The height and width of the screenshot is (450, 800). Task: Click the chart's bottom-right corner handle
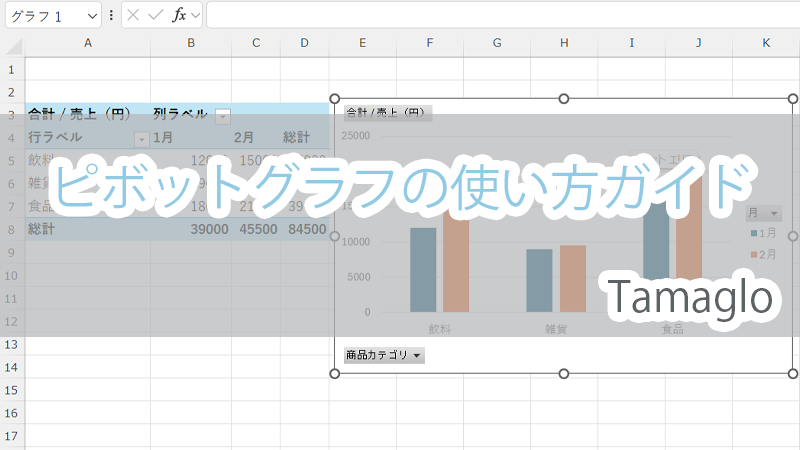[793, 373]
